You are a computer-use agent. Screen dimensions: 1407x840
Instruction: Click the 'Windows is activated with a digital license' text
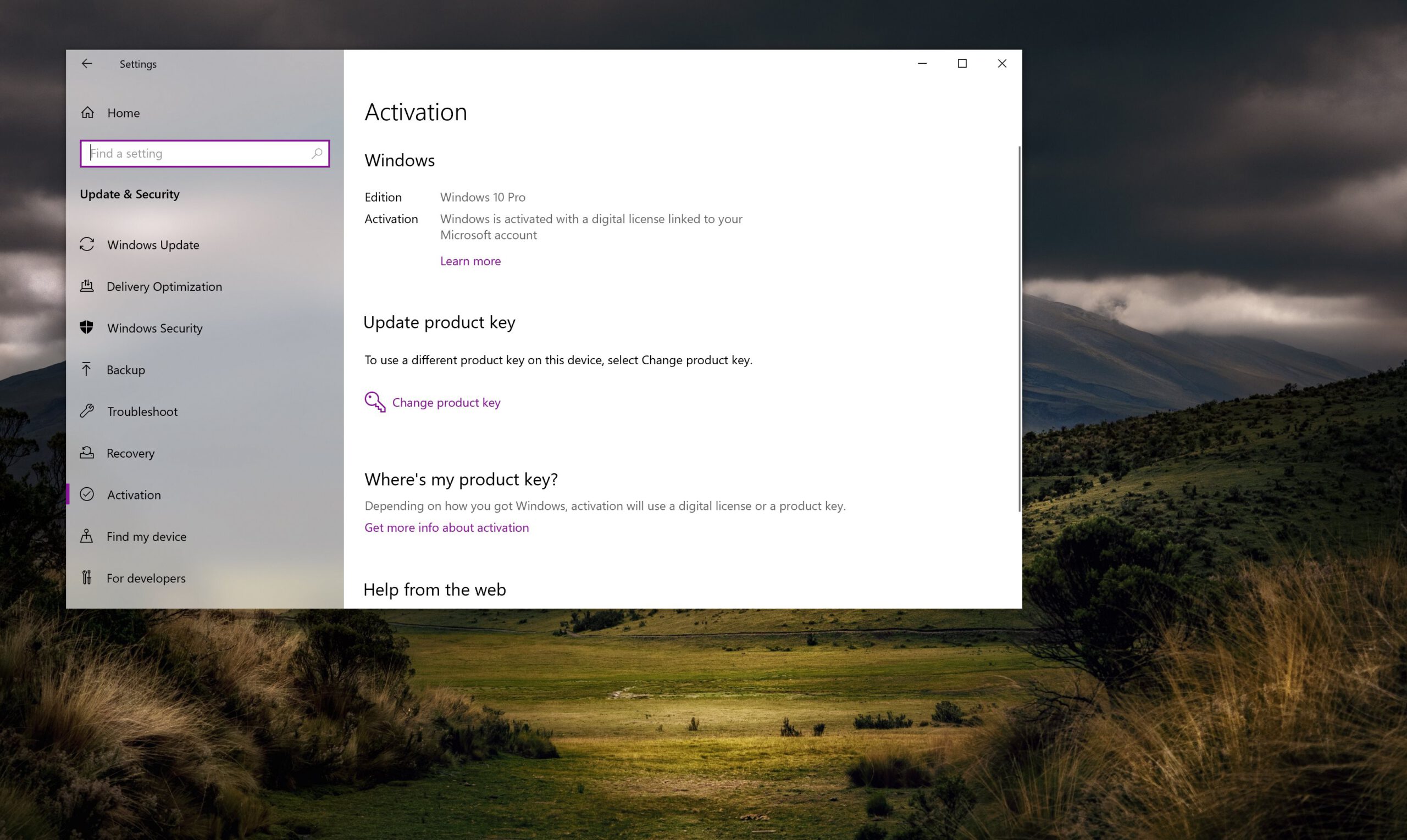pyautogui.click(x=591, y=226)
